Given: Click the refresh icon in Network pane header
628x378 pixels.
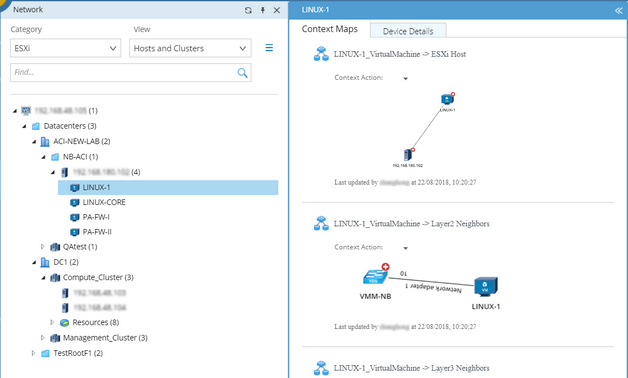Looking at the screenshot, I should 248,10.
